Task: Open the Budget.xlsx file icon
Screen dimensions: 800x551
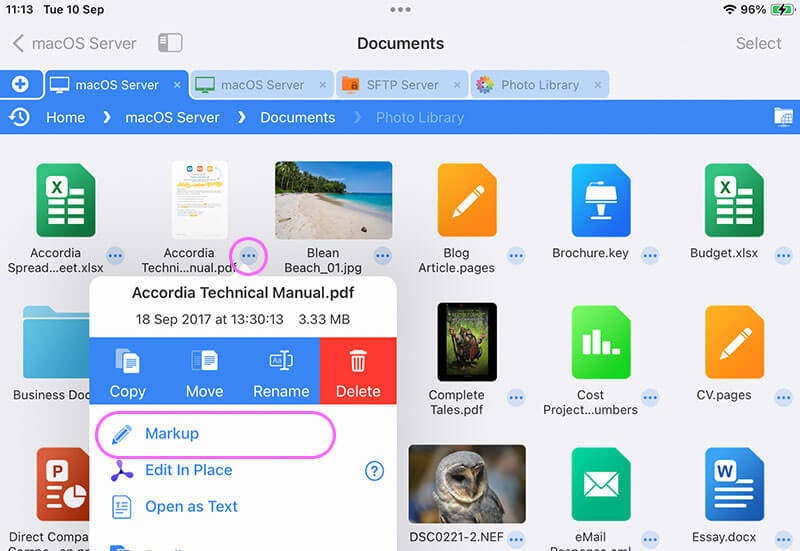Action: point(734,200)
